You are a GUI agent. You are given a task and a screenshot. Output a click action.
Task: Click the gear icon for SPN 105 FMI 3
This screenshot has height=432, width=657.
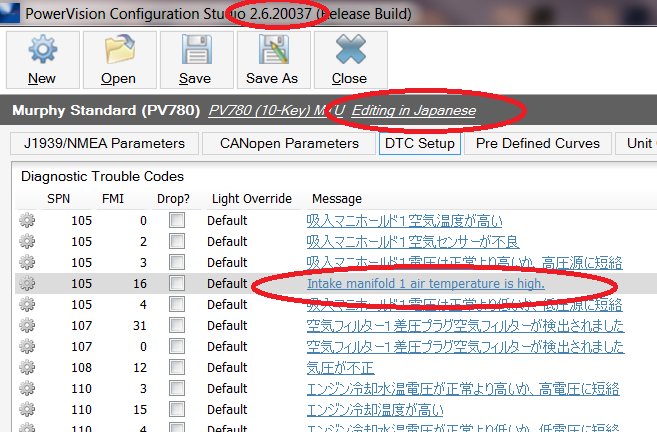tap(27, 262)
